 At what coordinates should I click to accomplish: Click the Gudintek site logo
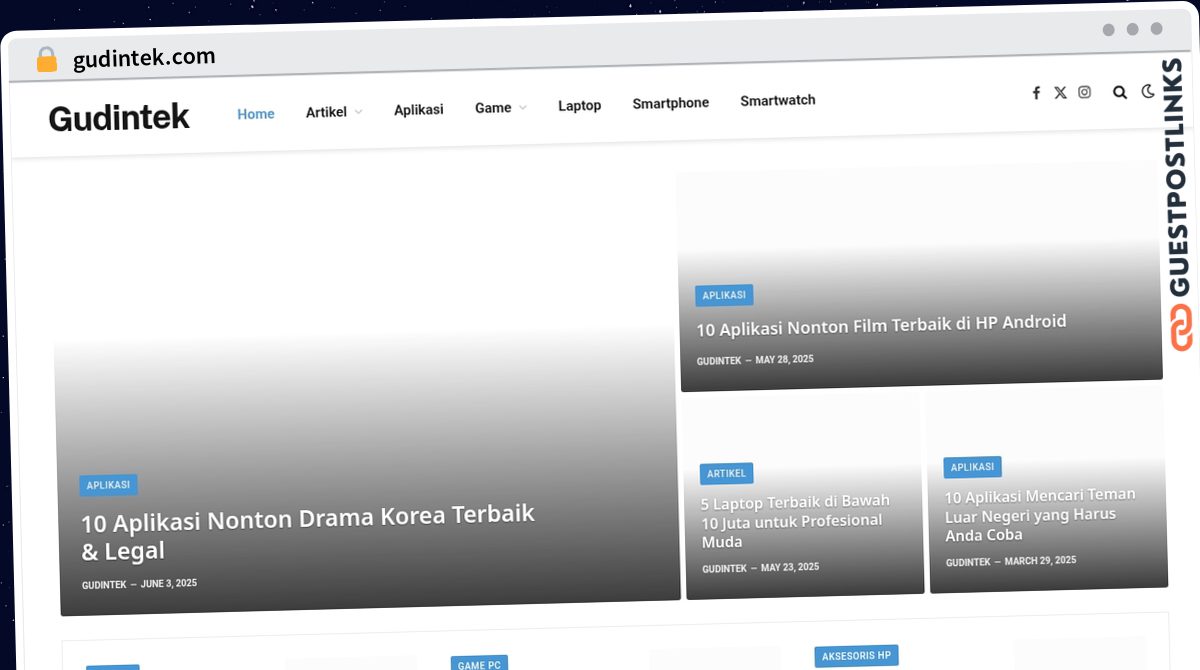coord(119,117)
